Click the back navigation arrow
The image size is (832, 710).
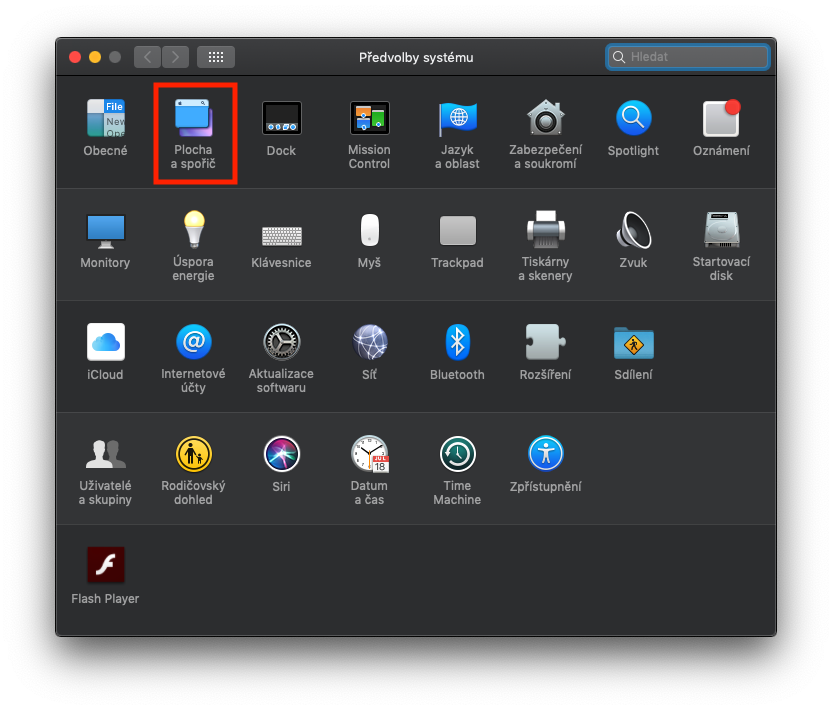tap(147, 57)
